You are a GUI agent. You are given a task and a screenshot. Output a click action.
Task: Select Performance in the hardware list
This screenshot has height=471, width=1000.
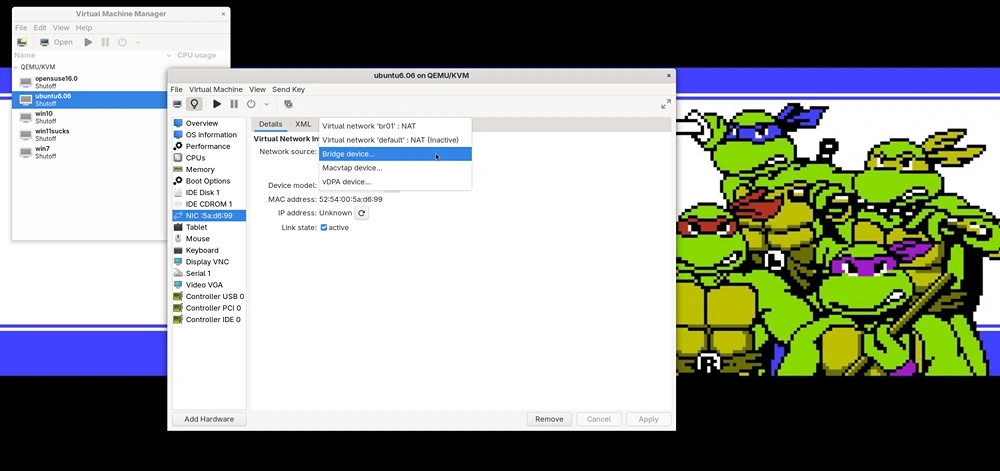209,147
